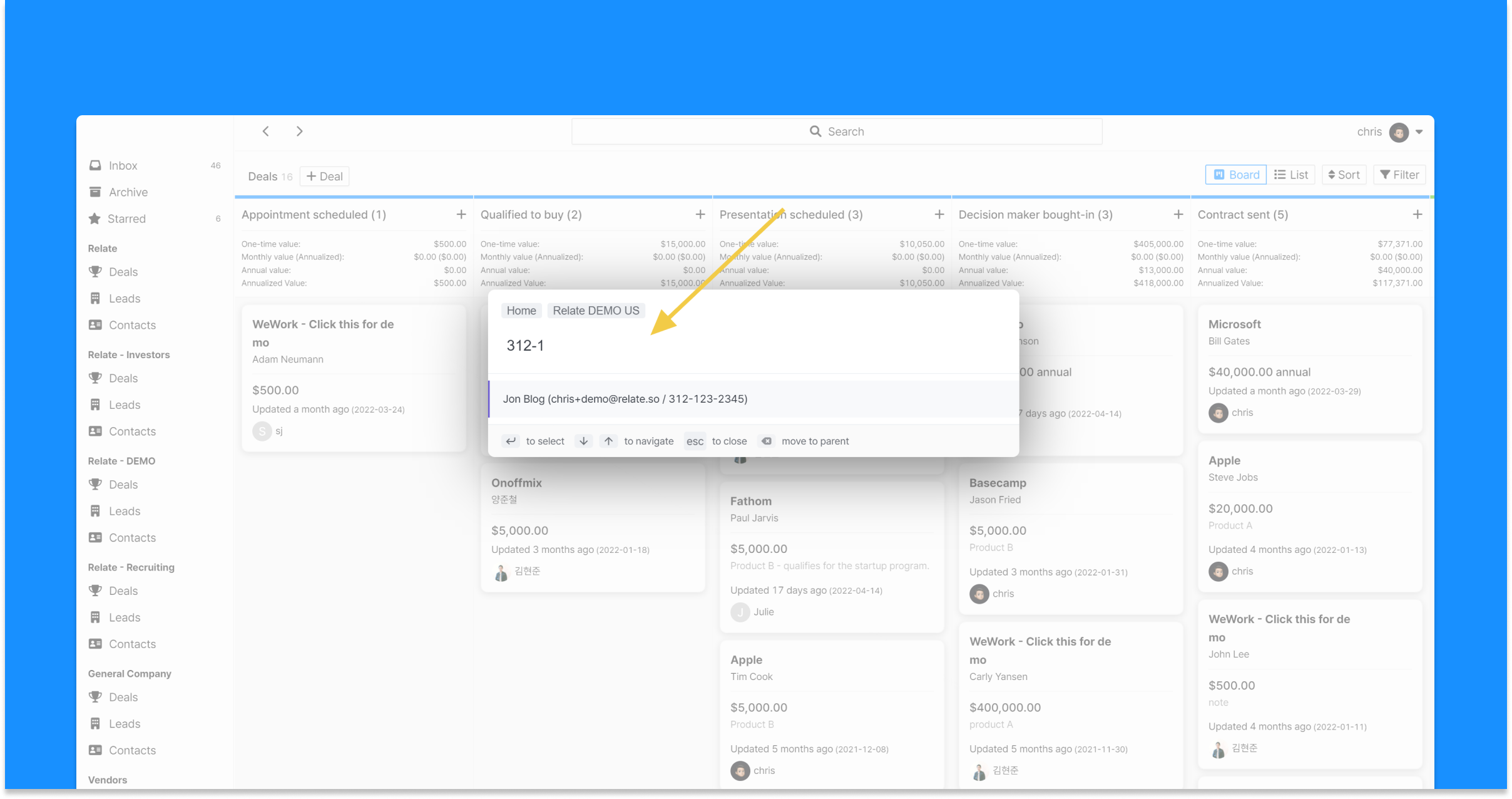
Task: Select the Home breadcrumb in command palette
Action: pyautogui.click(x=521, y=311)
